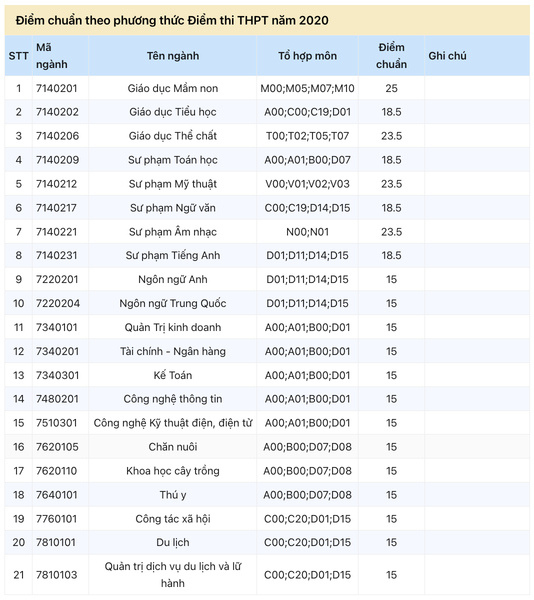Select 'Quản trị dịch vụ du lịch và lữ hành'
534x600 pixels.
point(173,575)
